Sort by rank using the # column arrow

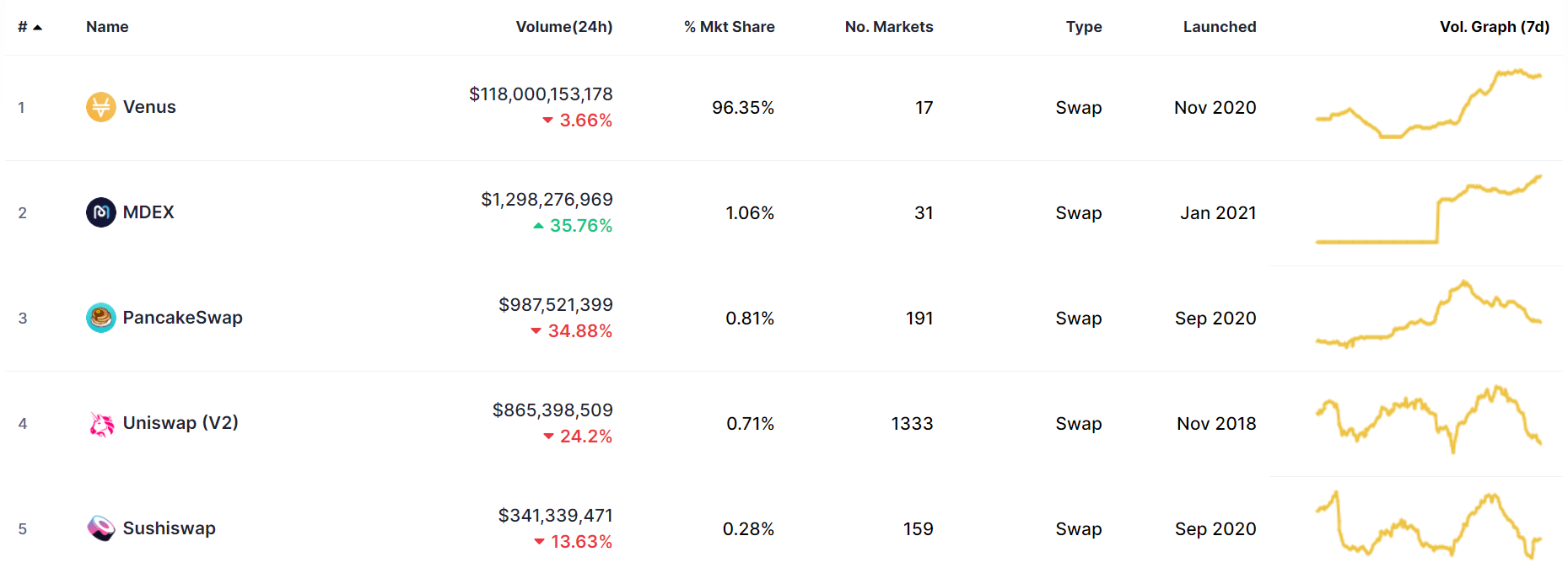tap(37, 27)
